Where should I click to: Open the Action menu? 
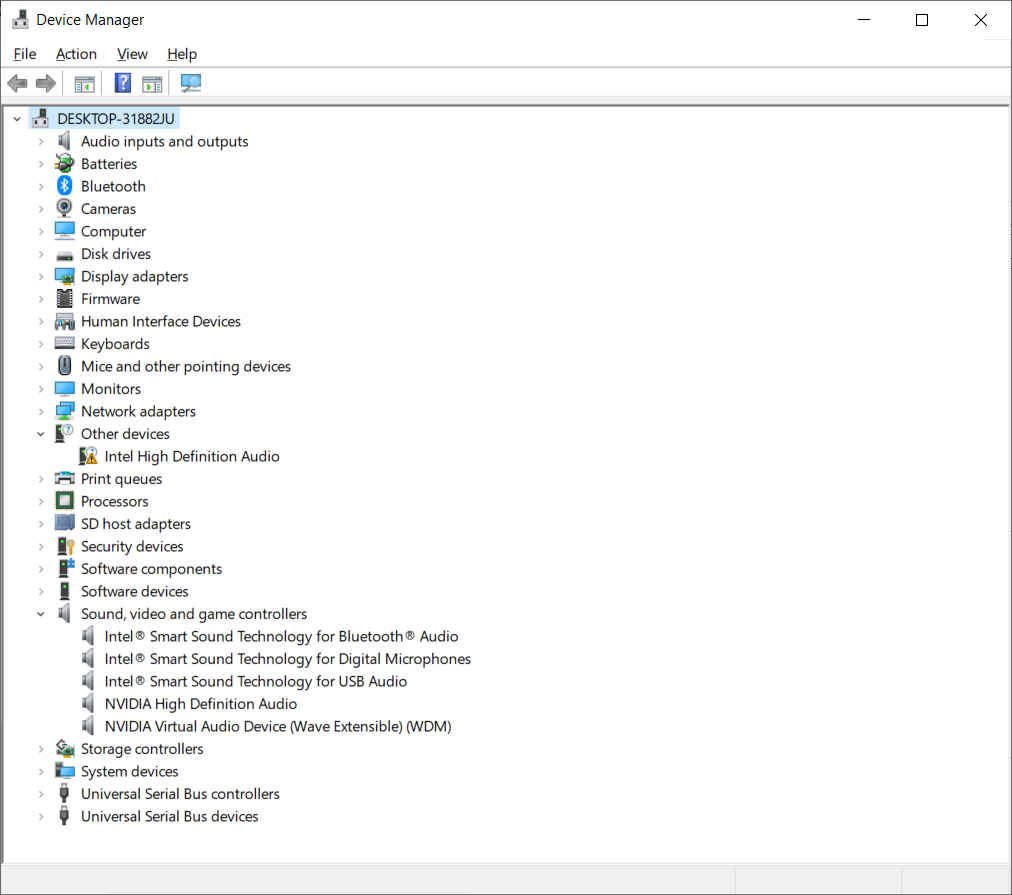pyautogui.click(x=76, y=53)
